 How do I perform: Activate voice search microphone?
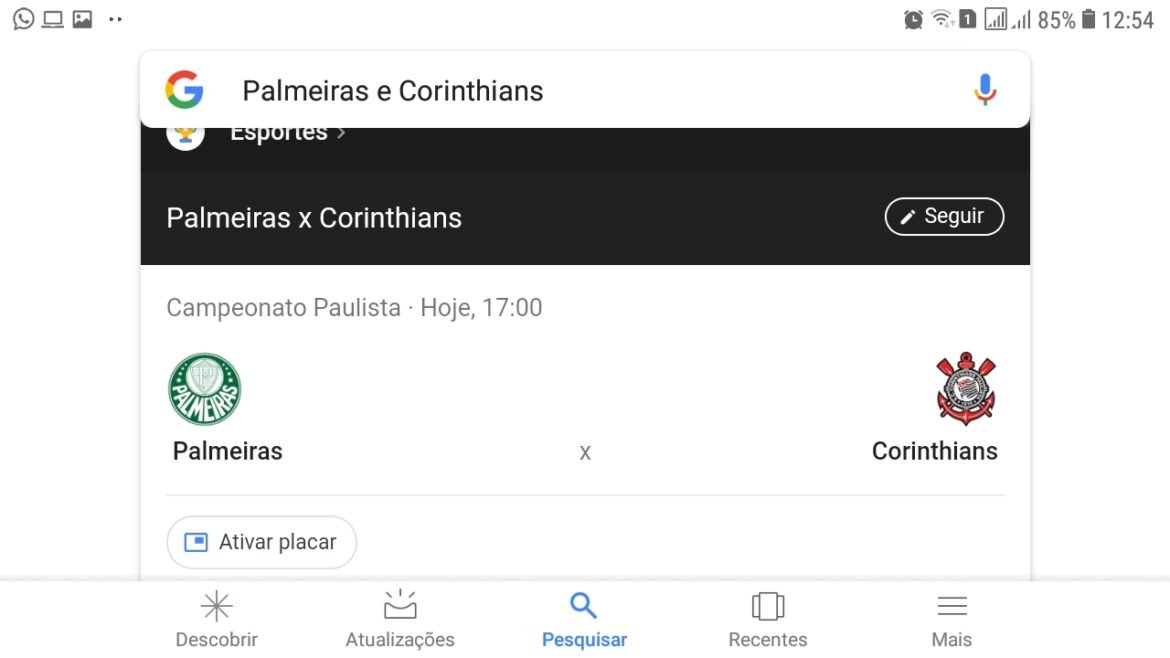985,90
